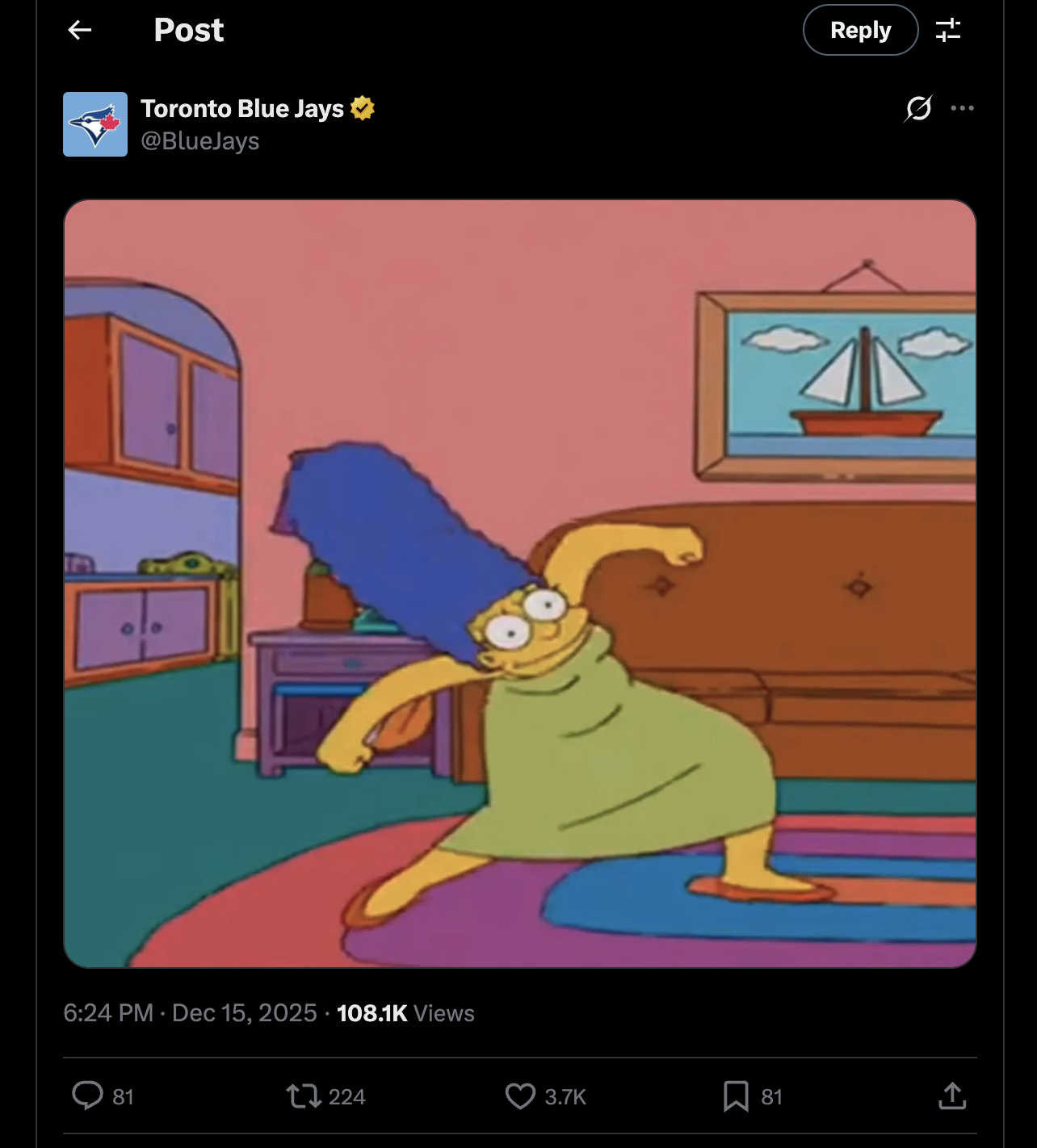
Task: Click the @BlueJays handle
Action: point(200,141)
